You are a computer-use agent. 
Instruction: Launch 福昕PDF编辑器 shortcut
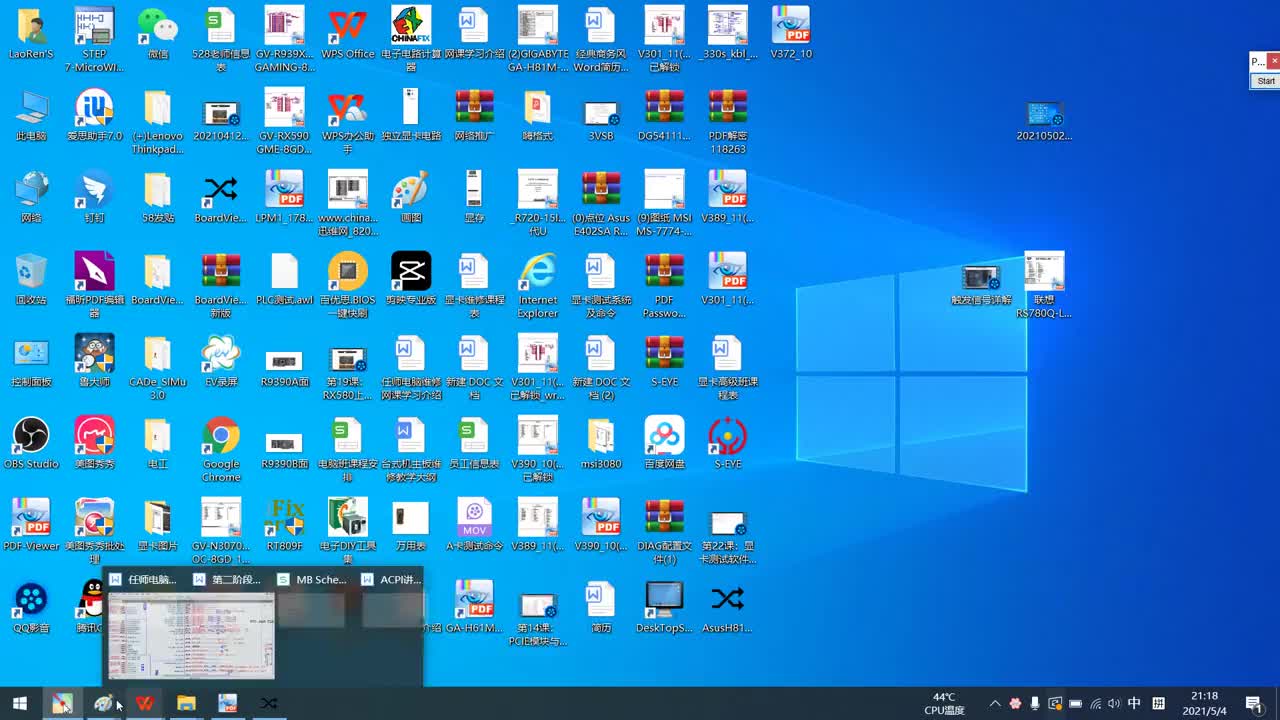click(x=94, y=286)
